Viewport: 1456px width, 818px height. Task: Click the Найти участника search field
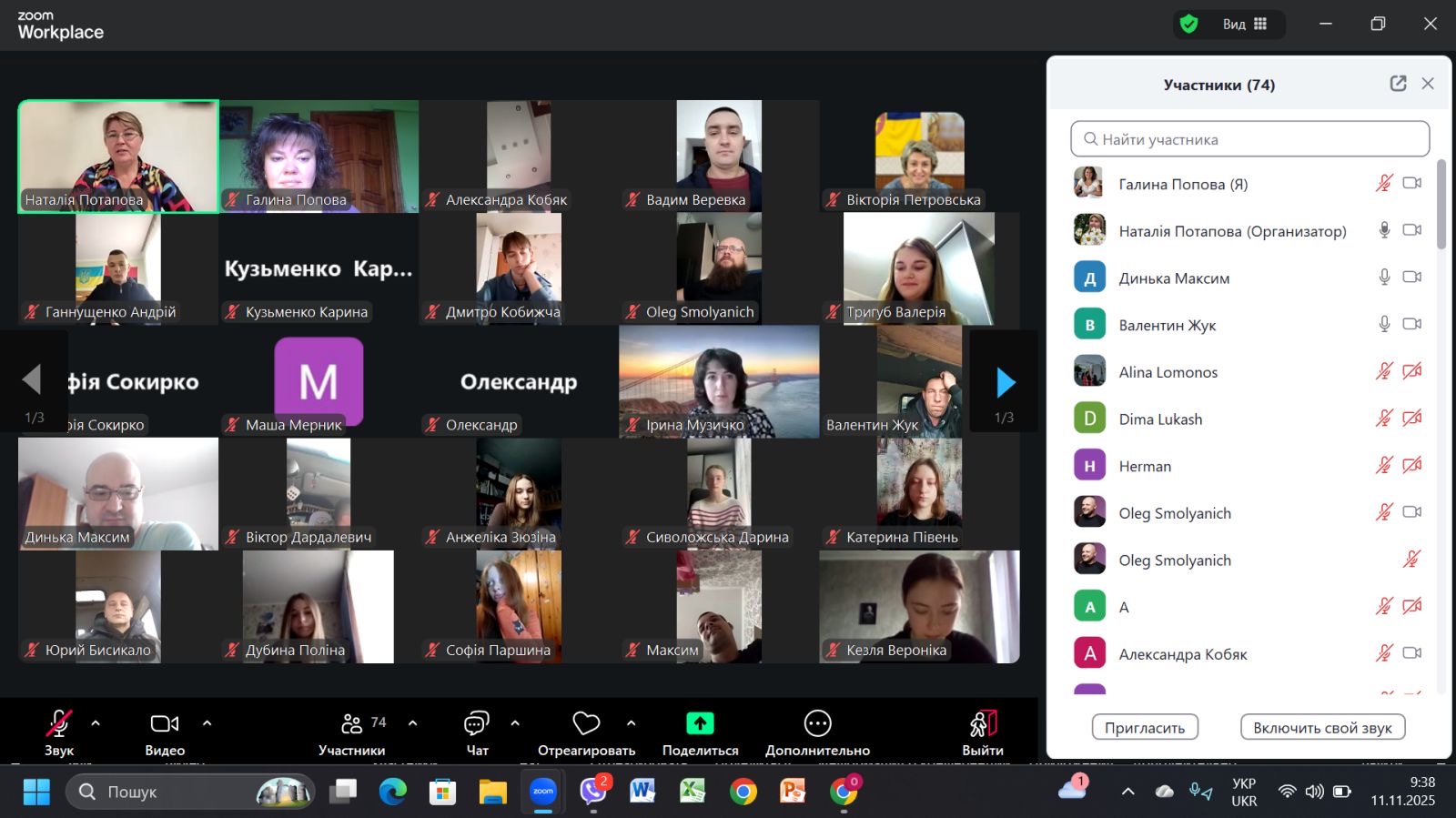pyautogui.click(x=1249, y=139)
